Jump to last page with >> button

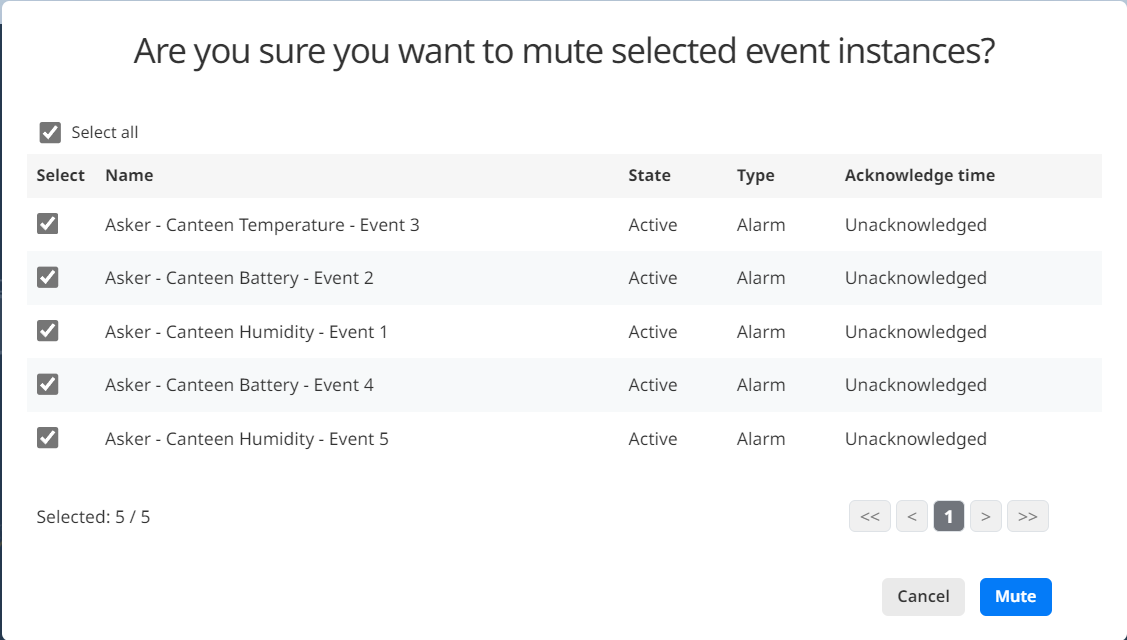pyautogui.click(x=1028, y=516)
